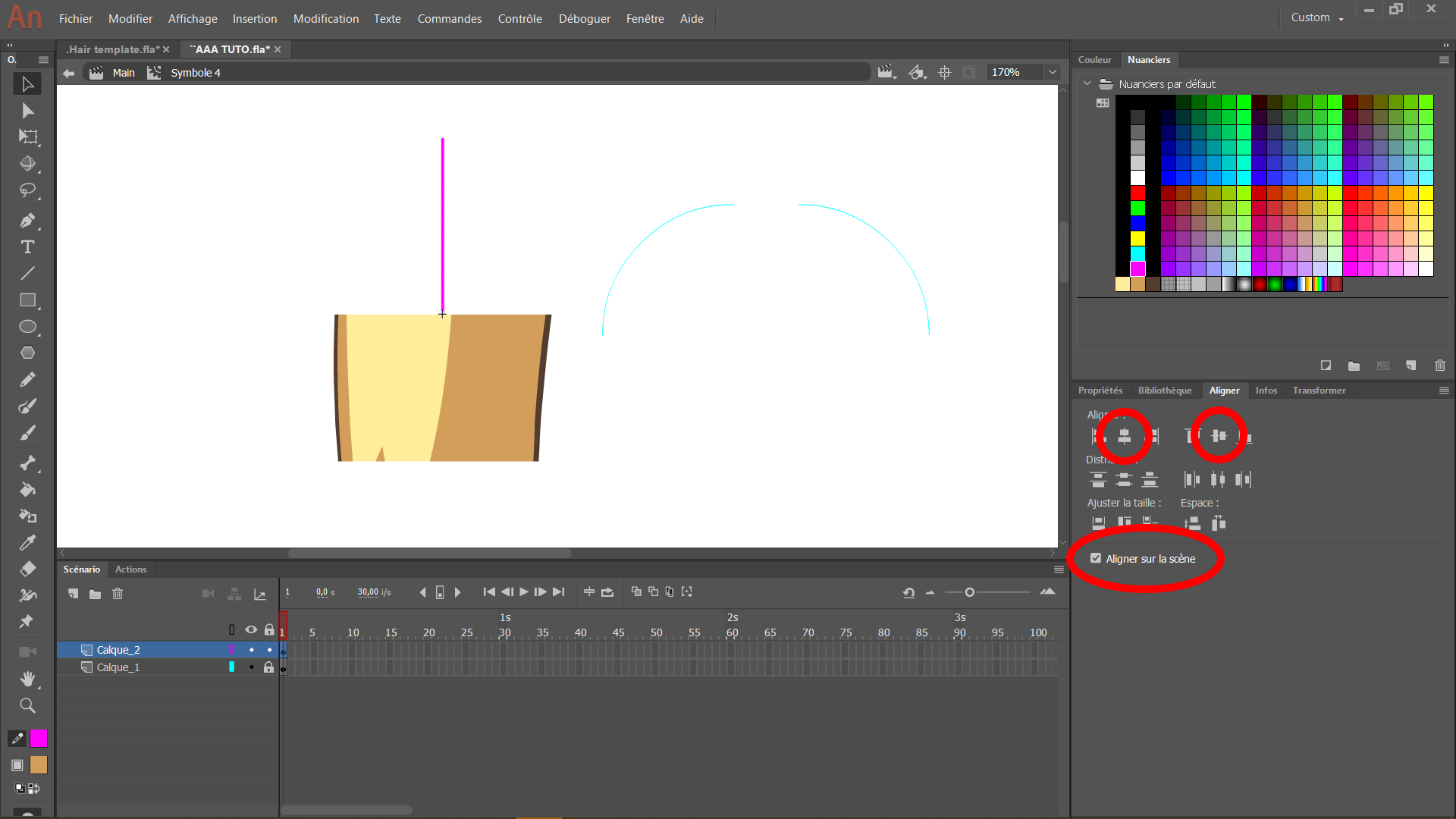Open the 170% zoom dropdown
This screenshot has height=819, width=1456.
(1053, 72)
